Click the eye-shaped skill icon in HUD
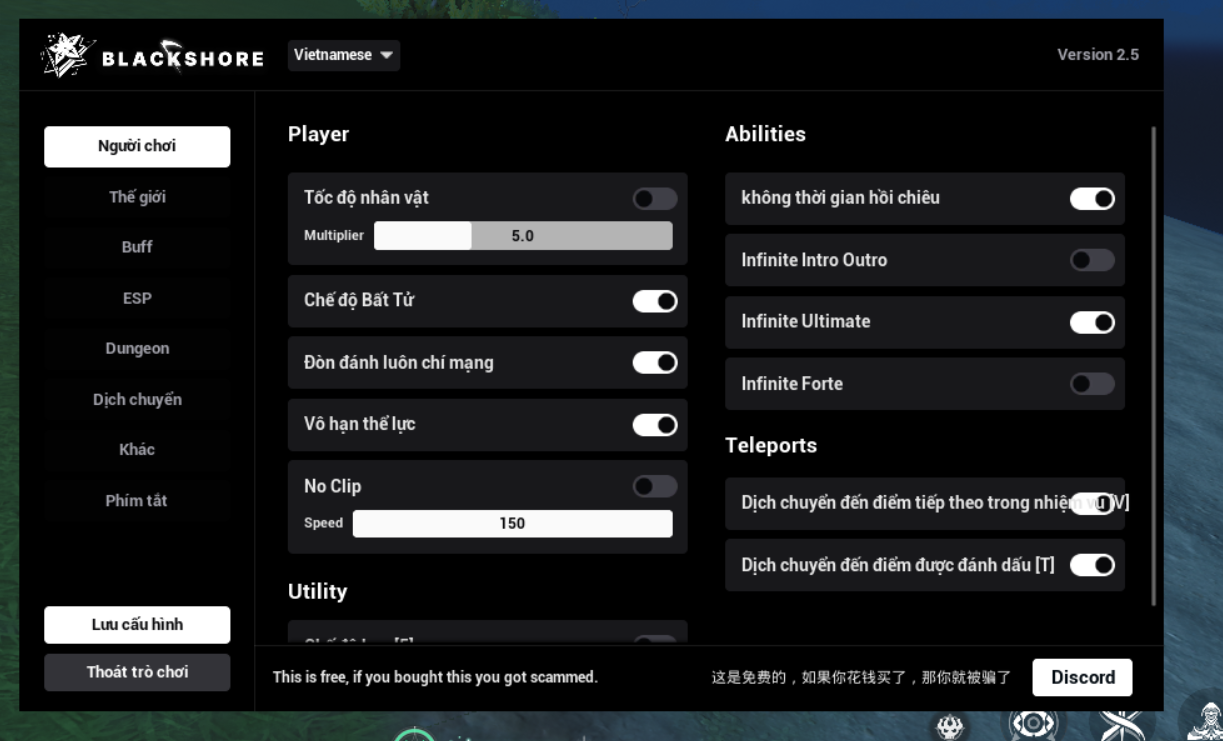The height and width of the screenshot is (741, 1223). click(1033, 724)
